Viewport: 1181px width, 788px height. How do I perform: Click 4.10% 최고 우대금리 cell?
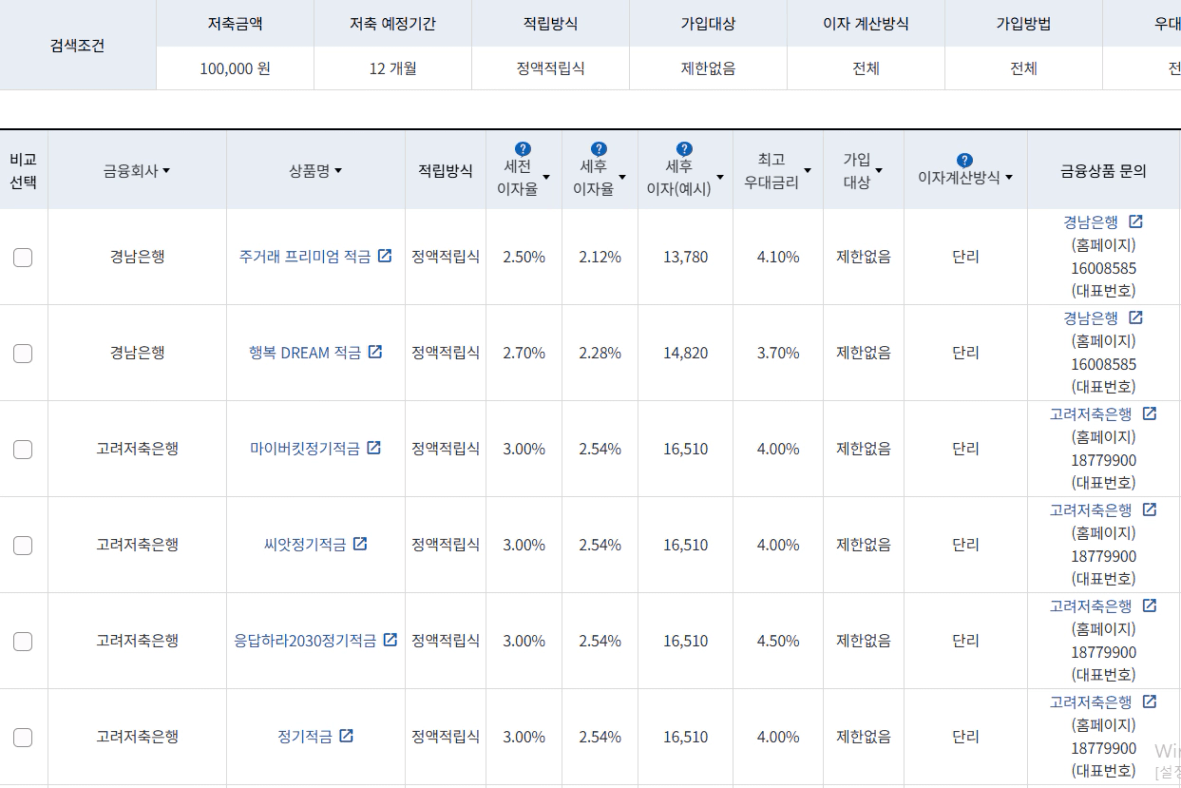pyautogui.click(x=778, y=257)
